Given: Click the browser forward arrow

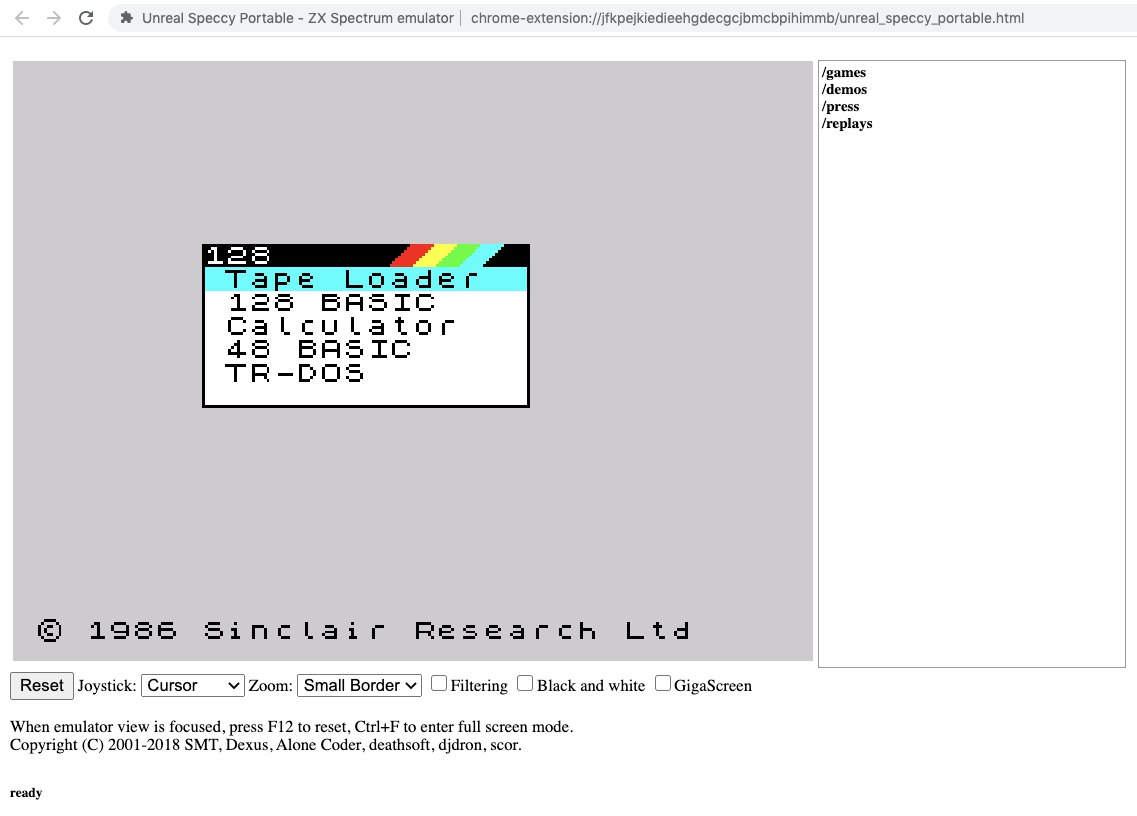Looking at the screenshot, I should (54, 18).
